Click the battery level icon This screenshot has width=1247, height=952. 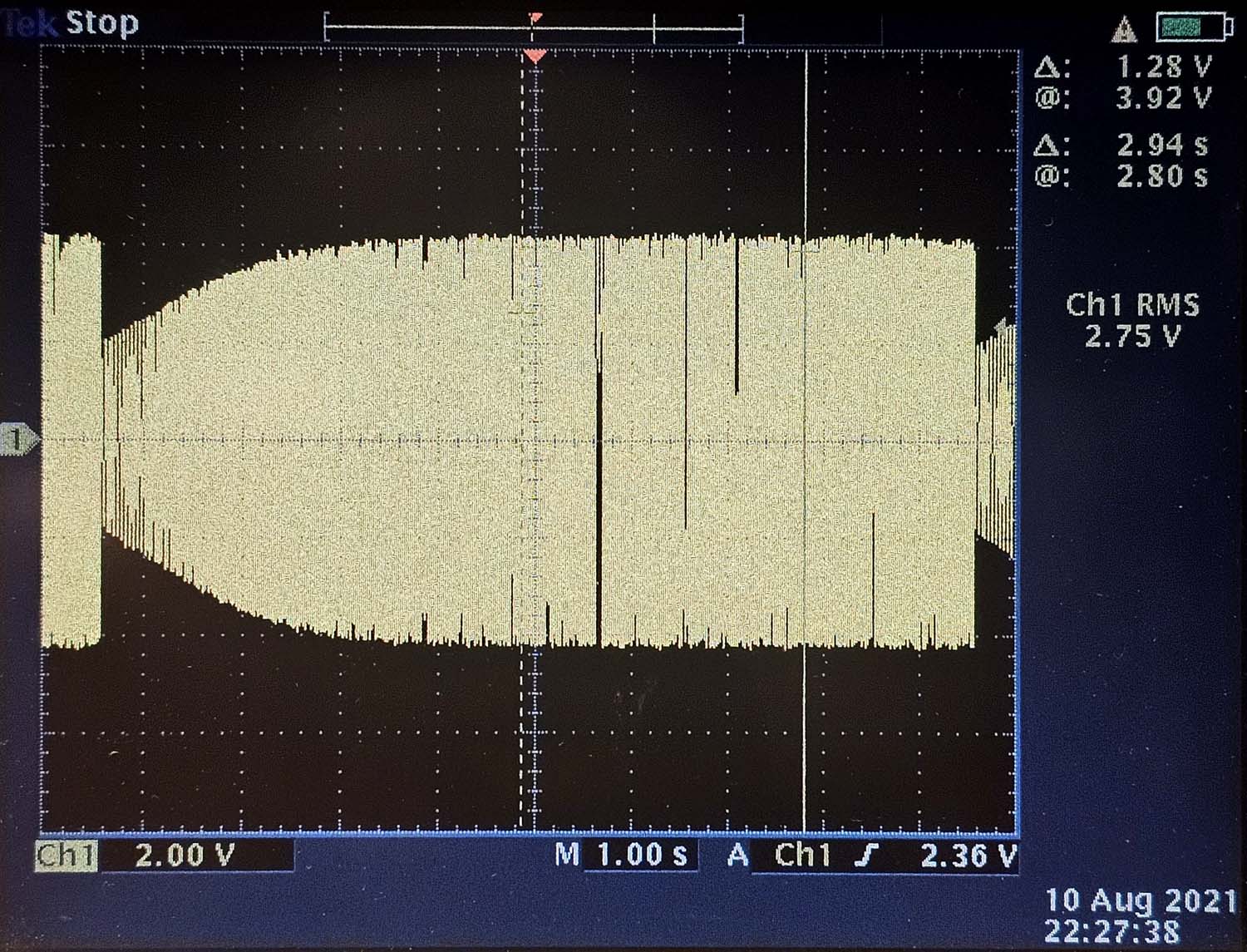click(x=1193, y=28)
